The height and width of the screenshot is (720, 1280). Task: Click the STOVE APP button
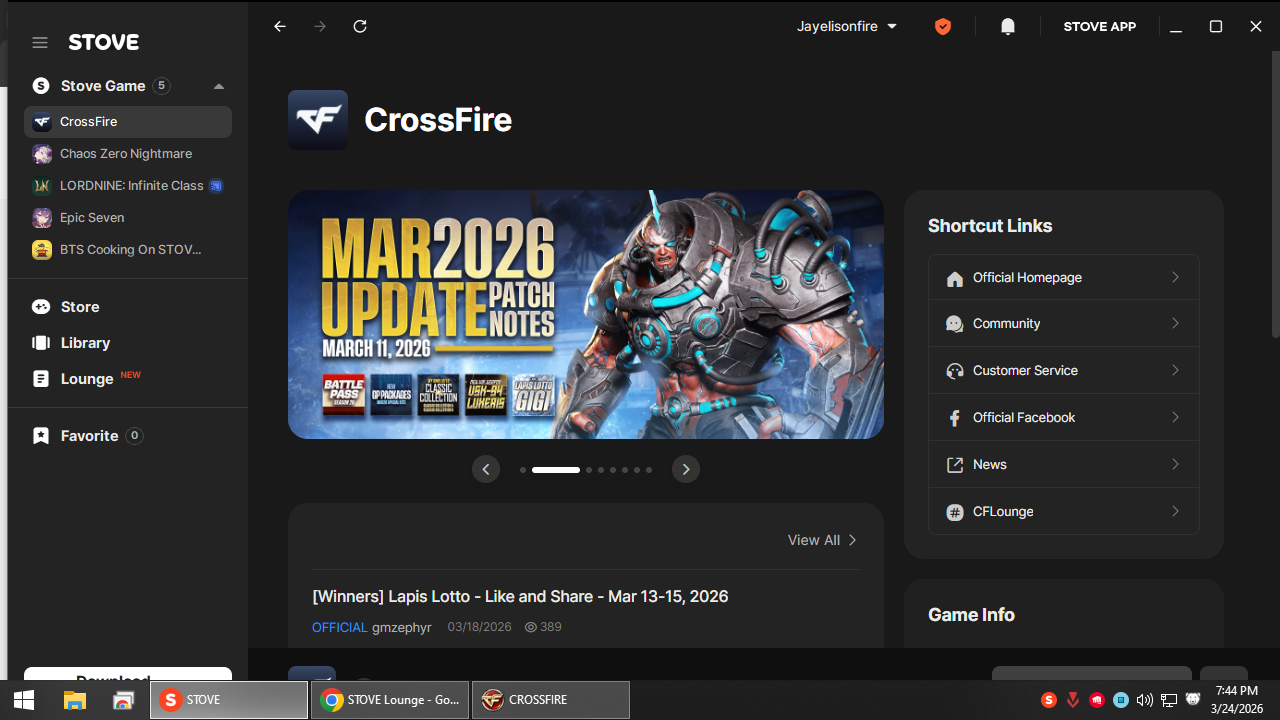1099,27
